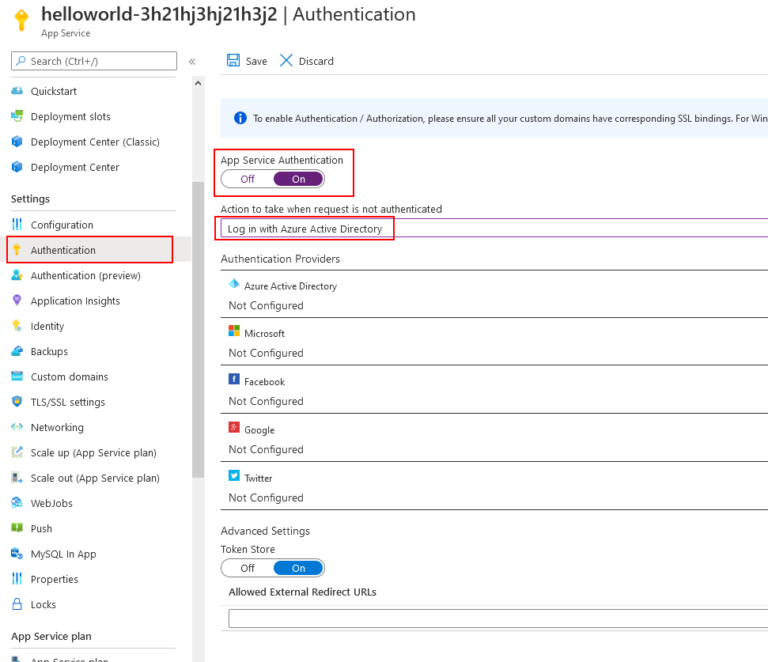
Task: Click the Discard button label
Action: click(x=316, y=61)
